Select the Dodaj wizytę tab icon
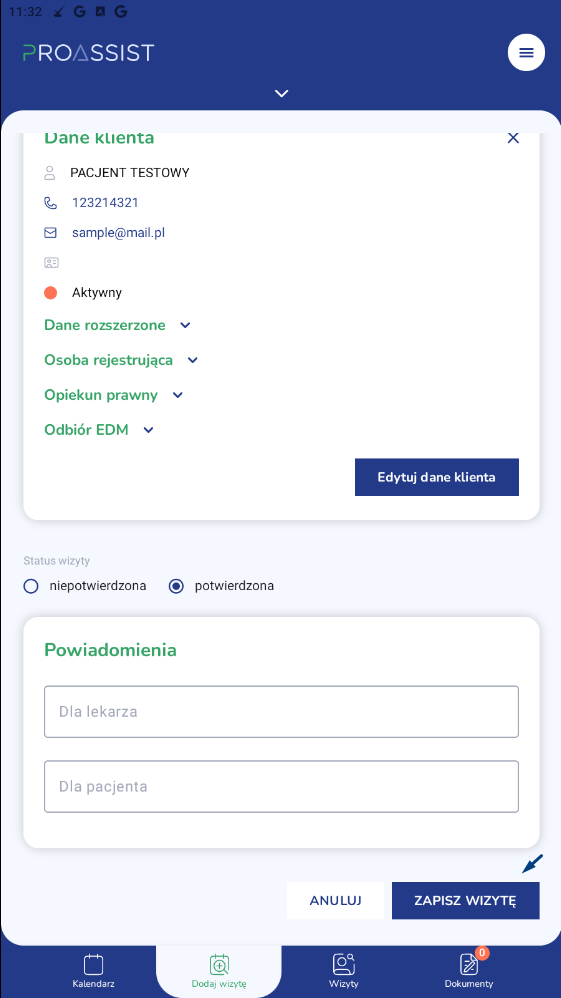 pos(219,964)
